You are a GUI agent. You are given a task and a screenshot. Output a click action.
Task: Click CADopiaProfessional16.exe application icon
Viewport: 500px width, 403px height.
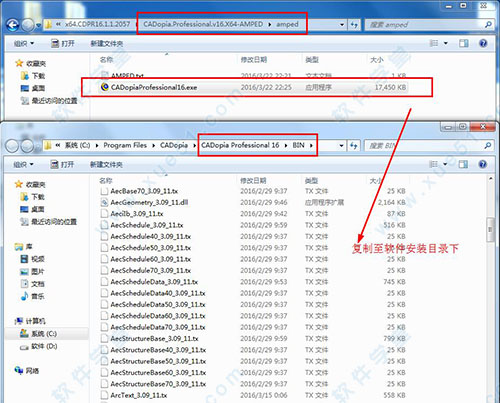tap(105, 87)
